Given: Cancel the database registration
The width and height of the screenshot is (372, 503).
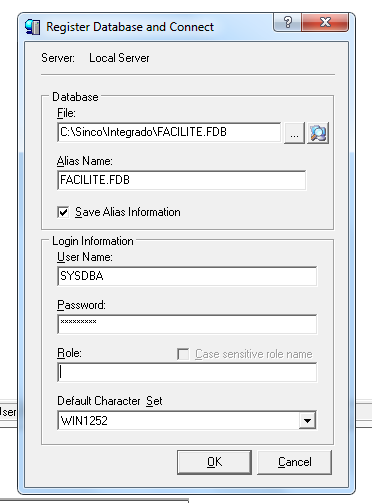Looking at the screenshot, I should pos(295,462).
